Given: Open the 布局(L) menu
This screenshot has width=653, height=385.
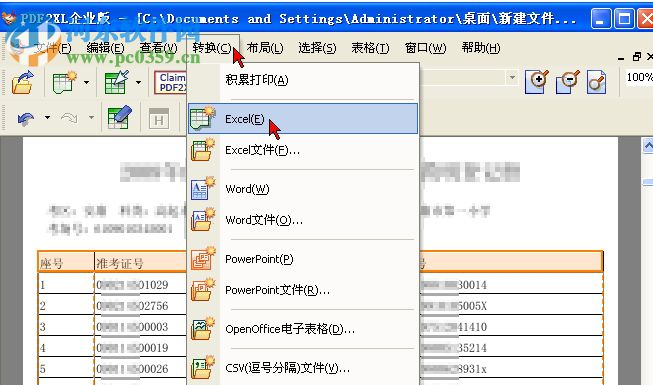Looking at the screenshot, I should [265, 48].
